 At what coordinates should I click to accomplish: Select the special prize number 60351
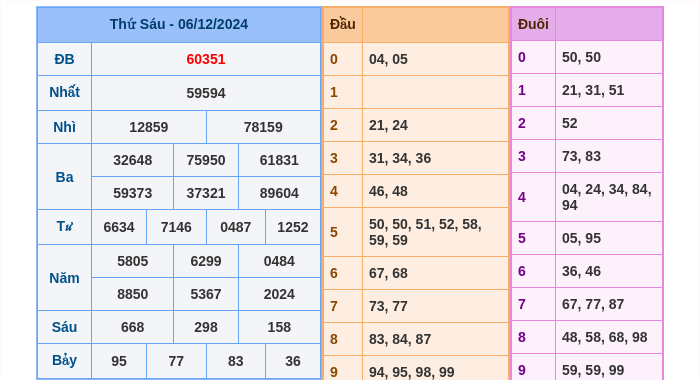[x=206, y=59]
